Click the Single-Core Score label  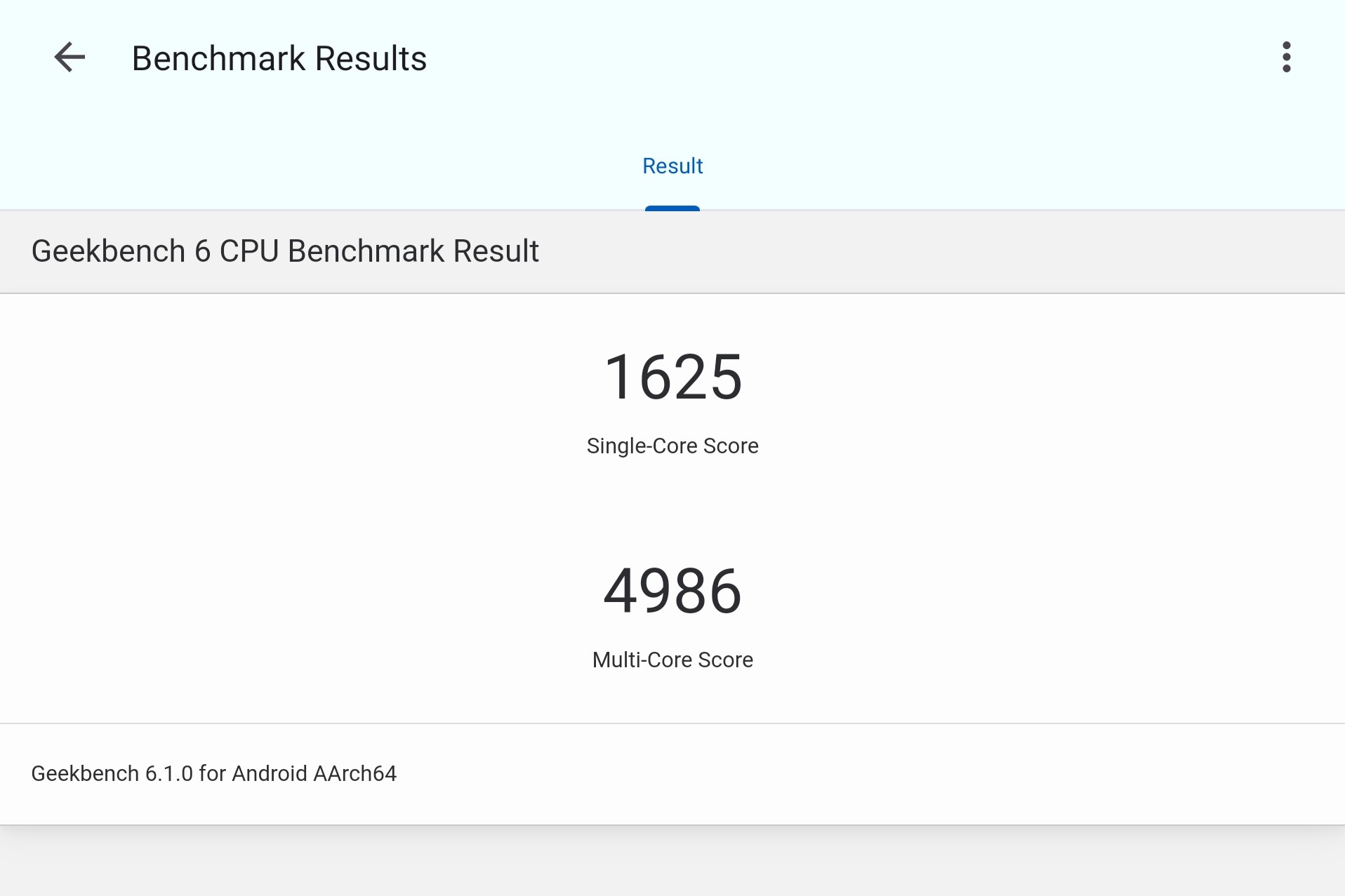click(x=672, y=446)
